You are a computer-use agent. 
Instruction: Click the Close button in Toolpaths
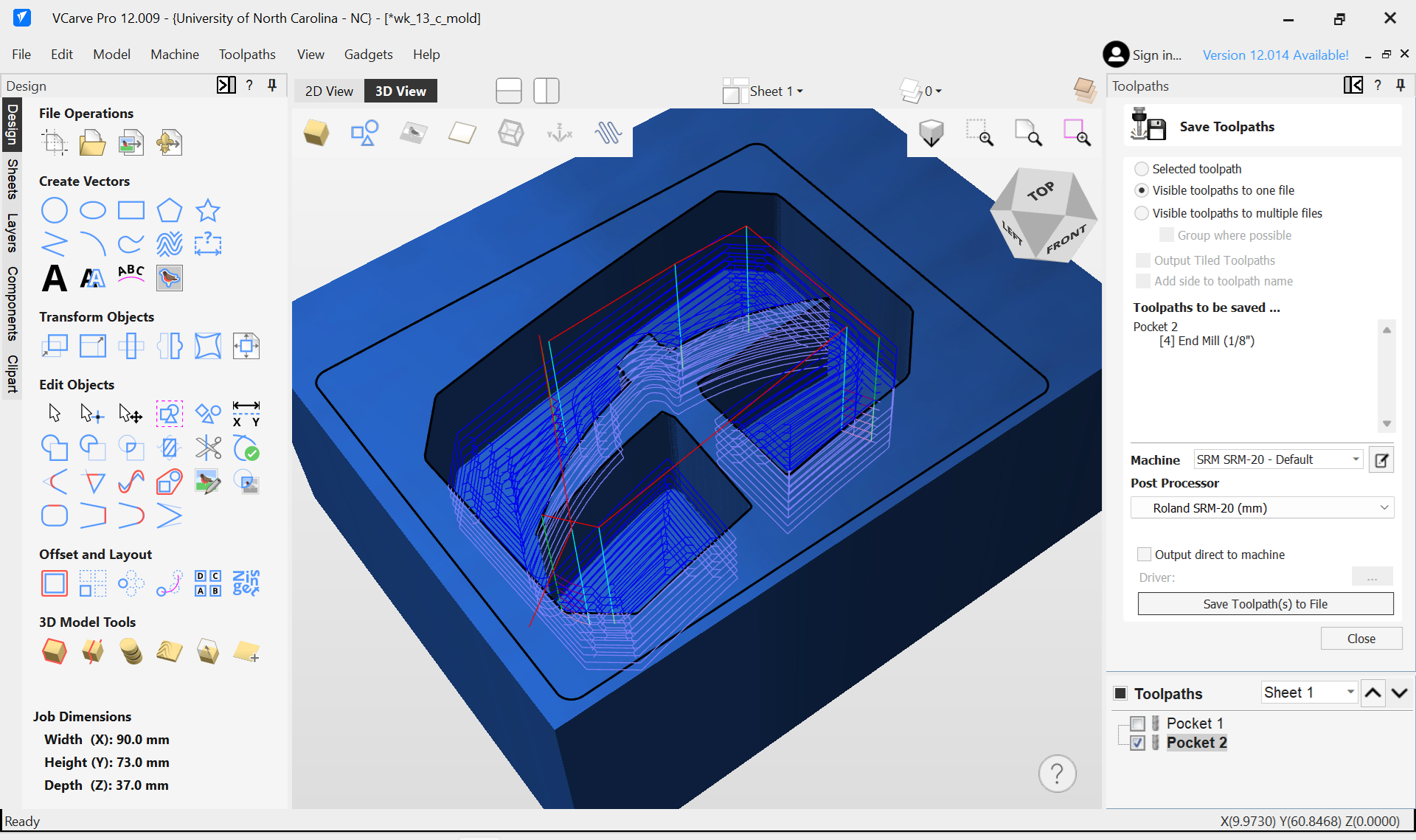(1361, 639)
